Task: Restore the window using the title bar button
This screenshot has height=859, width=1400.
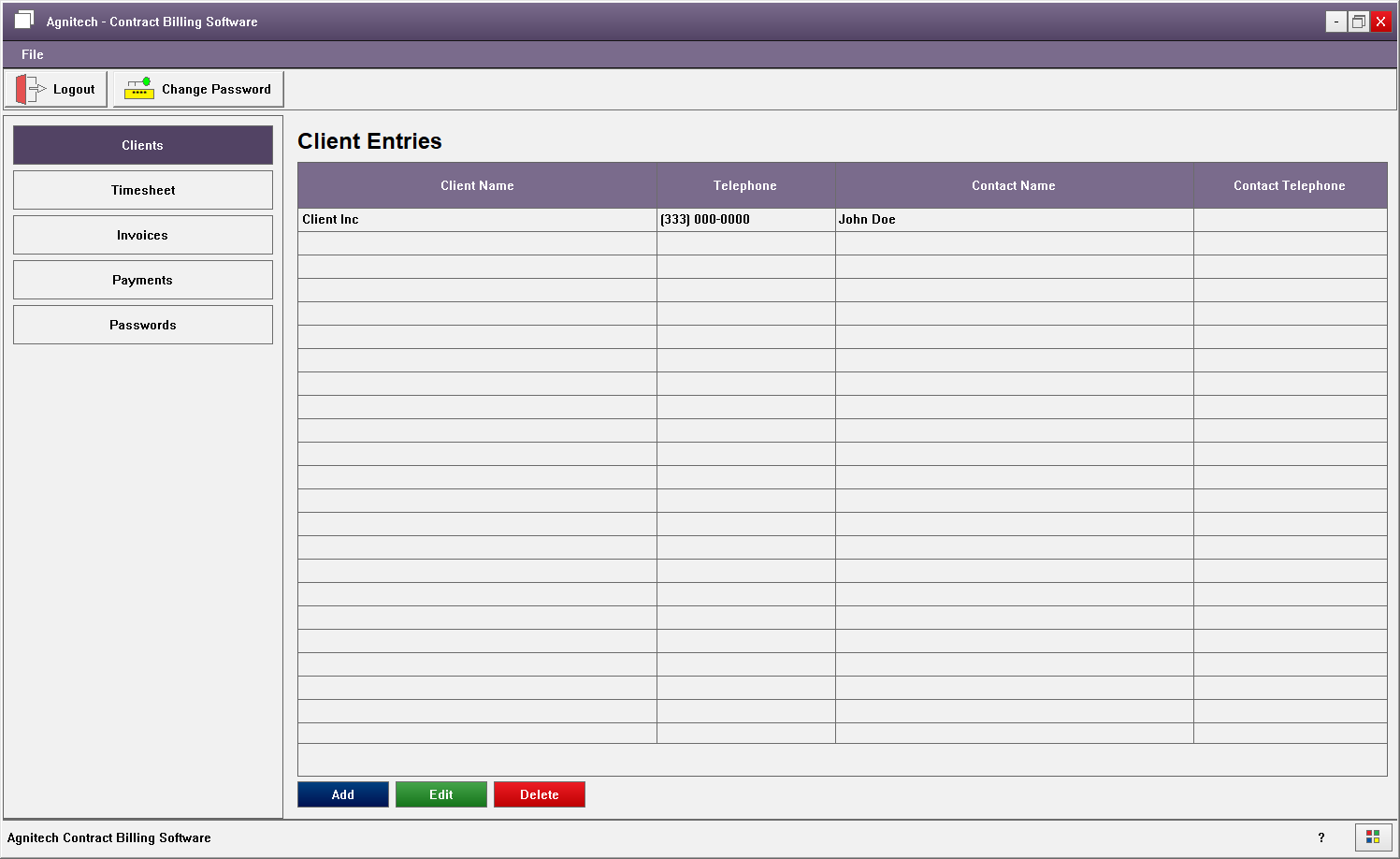Action: [1358, 22]
